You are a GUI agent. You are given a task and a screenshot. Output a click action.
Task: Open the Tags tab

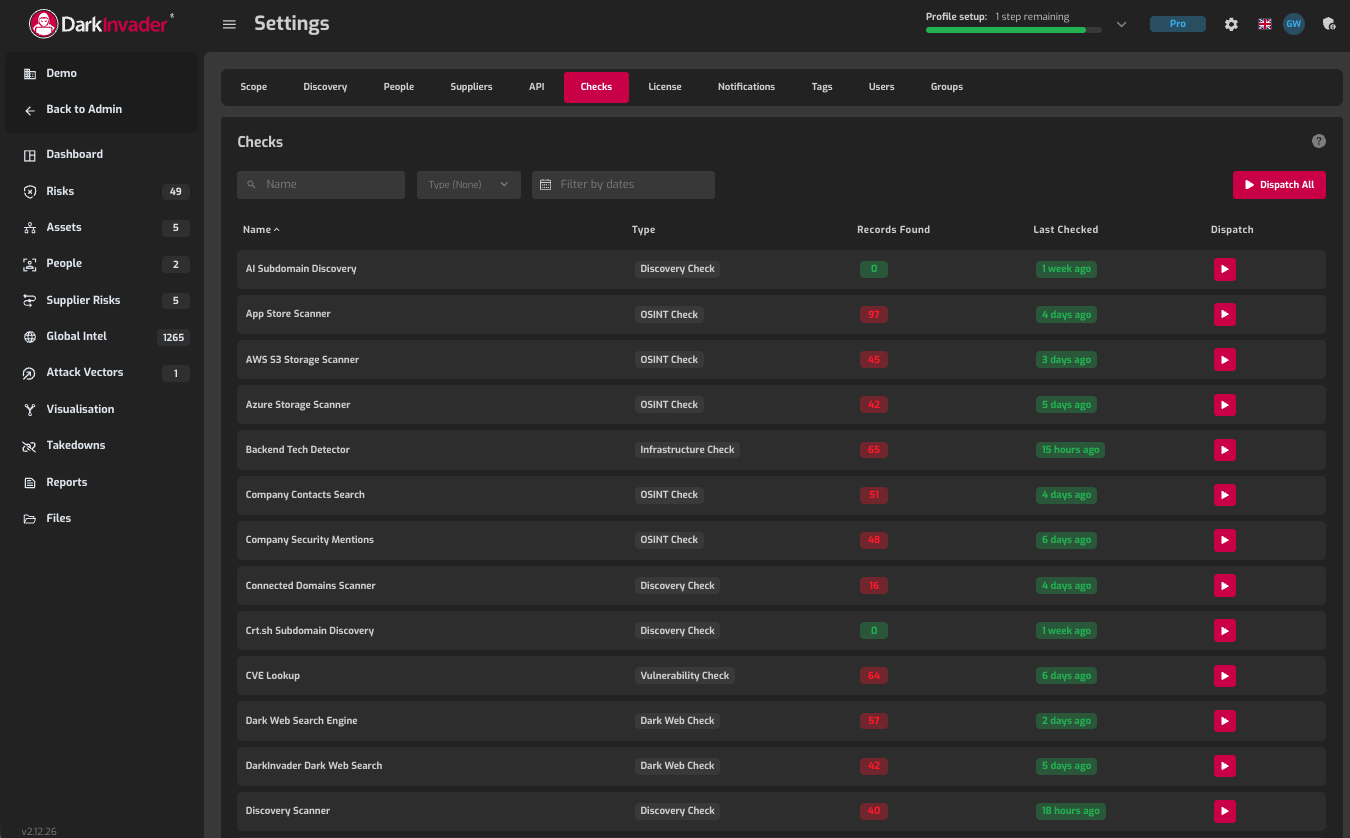click(x=822, y=87)
